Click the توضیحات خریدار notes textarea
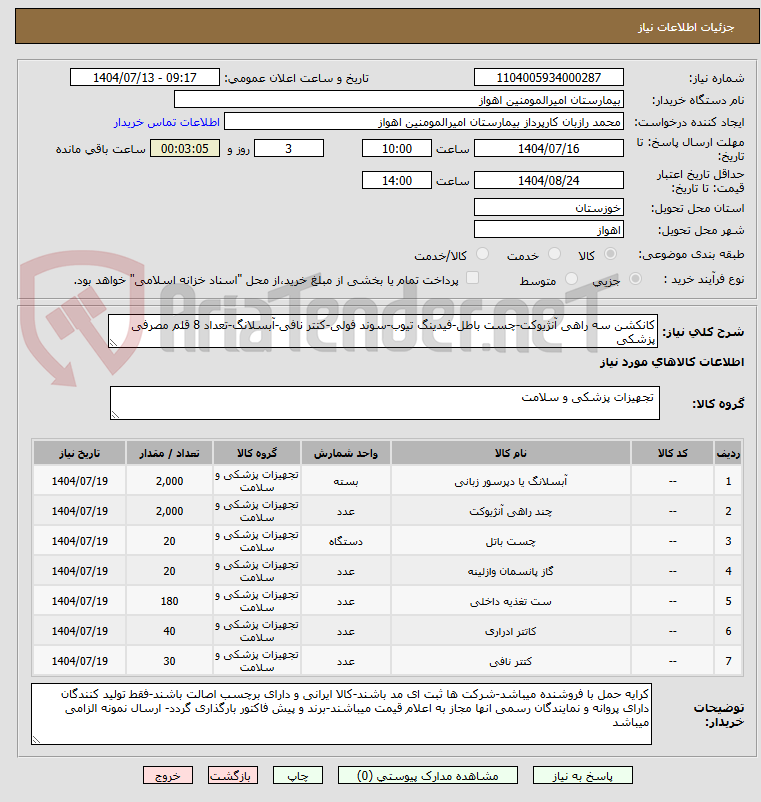This screenshot has width=761, height=802. point(341,714)
